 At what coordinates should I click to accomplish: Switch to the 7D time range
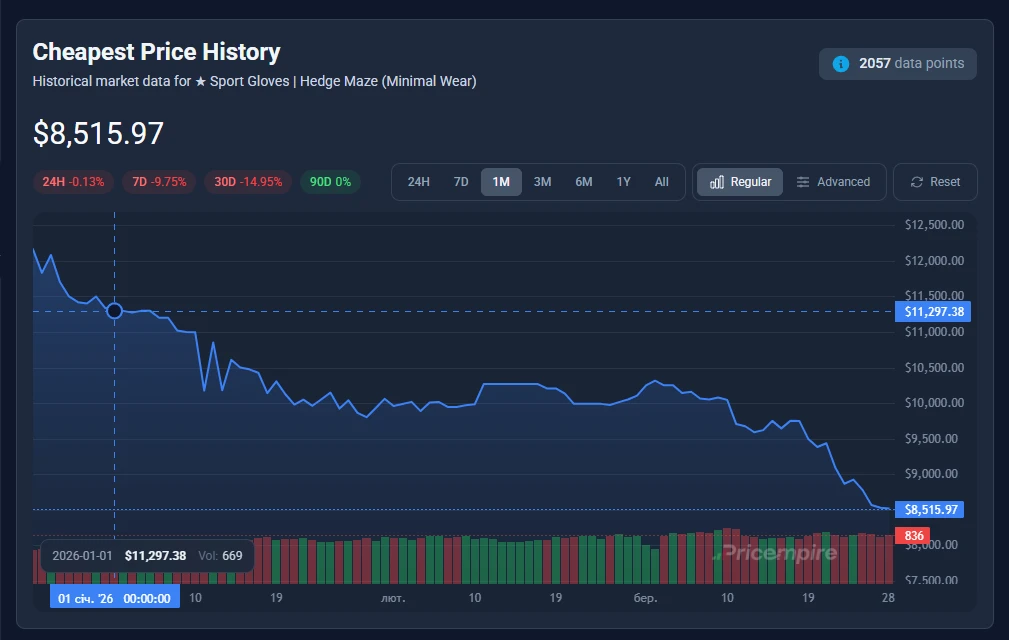coord(461,182)
